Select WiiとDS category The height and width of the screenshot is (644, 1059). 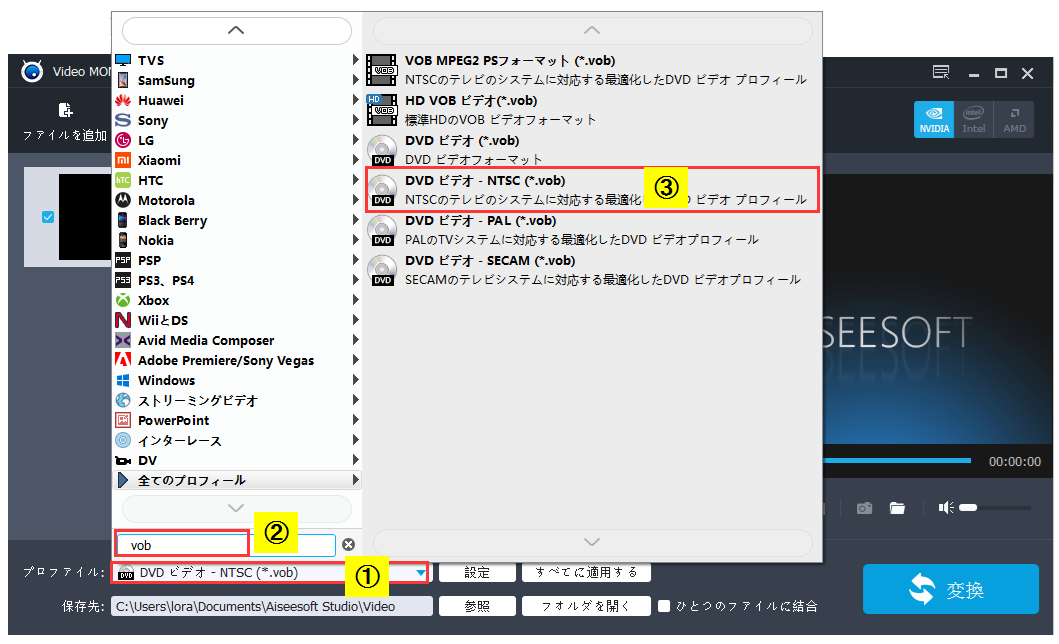click(x=237, y=320)
